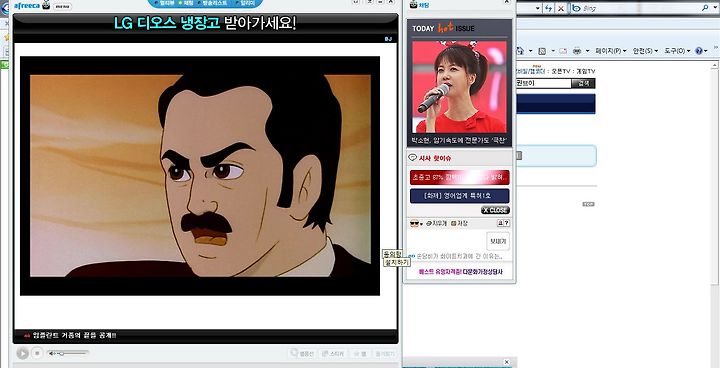720x368 pixels.
Task: Click the 설치하기 tooltip label
Action: click(396, 262)
